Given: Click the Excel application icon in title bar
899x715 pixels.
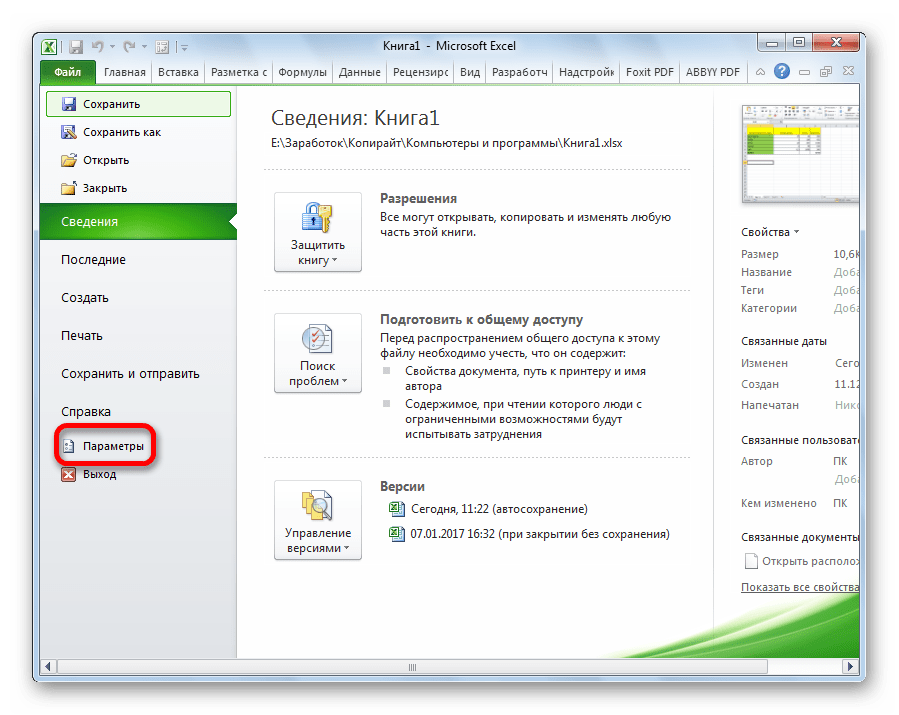Looking at the screenshot, I should pyautogui.click(x=49, y=46).
